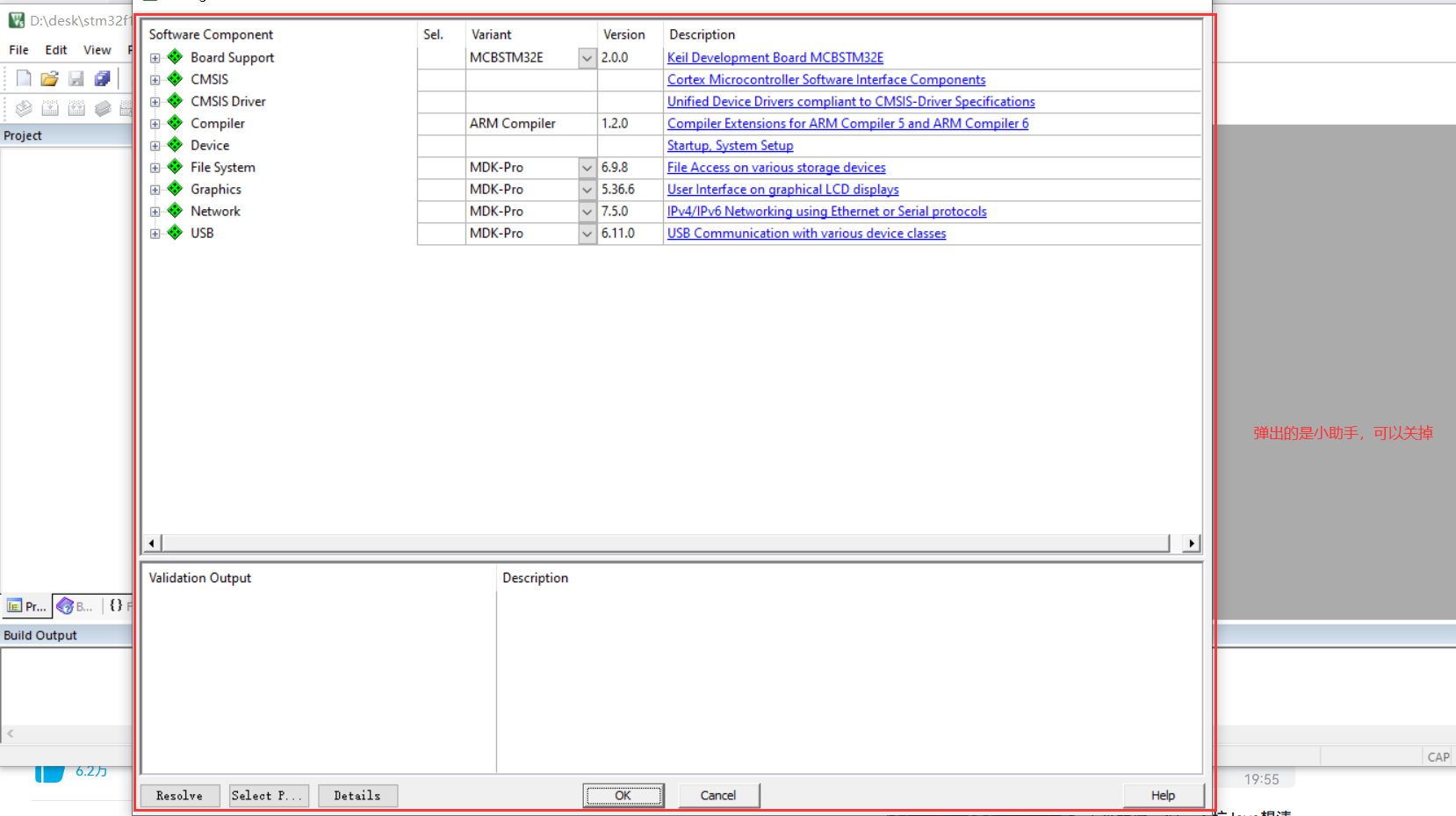Viewport: 1456px width, 816px height.
Task: Click the Rebuild all targets icon
Action: pyautogui.click(x=76, y=108)
